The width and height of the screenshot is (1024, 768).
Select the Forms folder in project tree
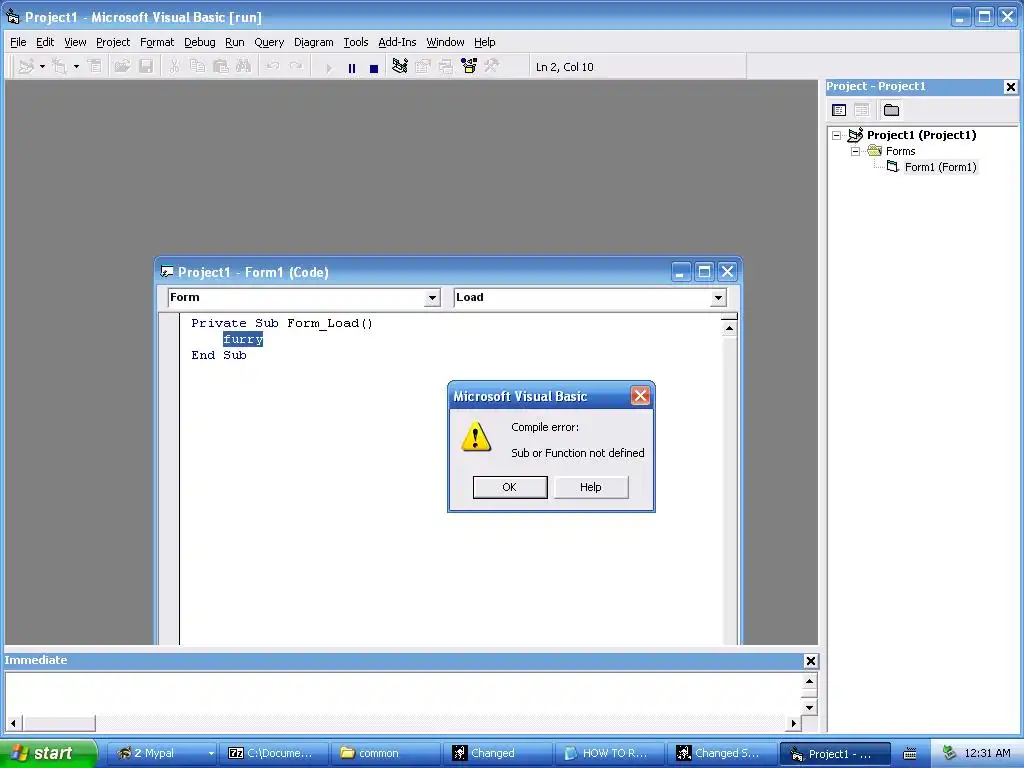(x=901, y=152)
